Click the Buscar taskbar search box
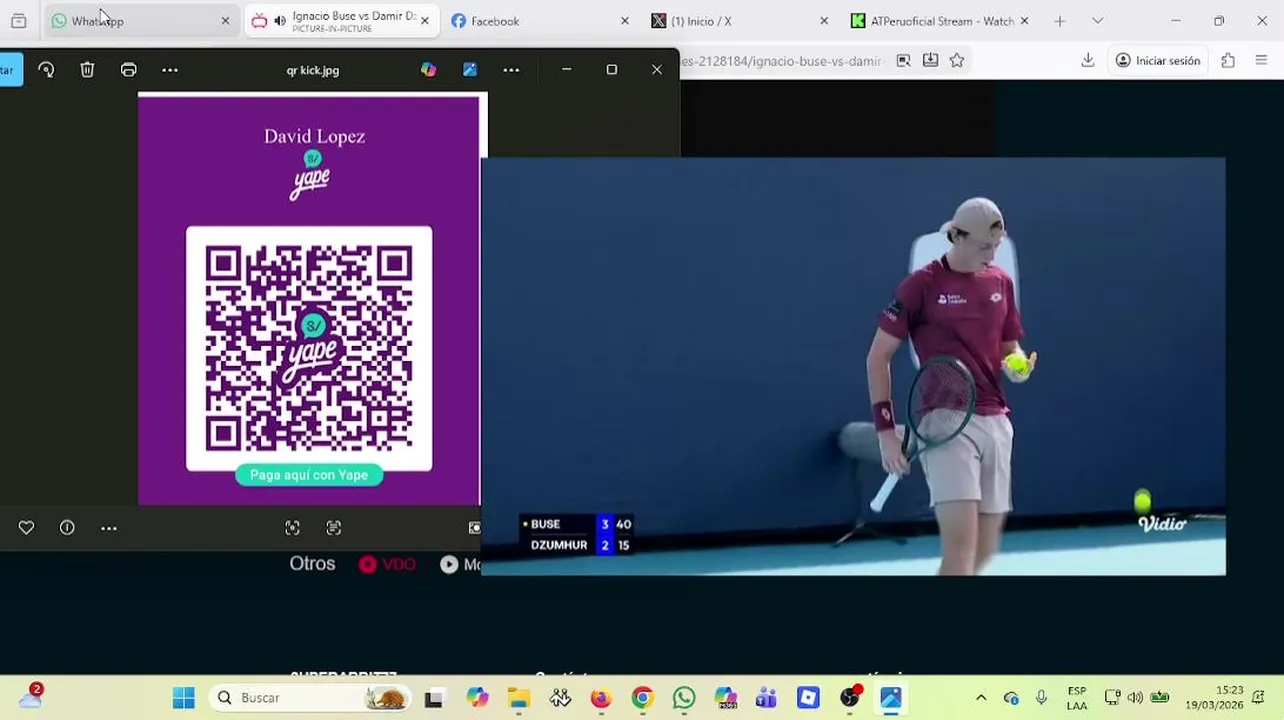Viewport: 1284px width, 720px height. click(310, 698)
